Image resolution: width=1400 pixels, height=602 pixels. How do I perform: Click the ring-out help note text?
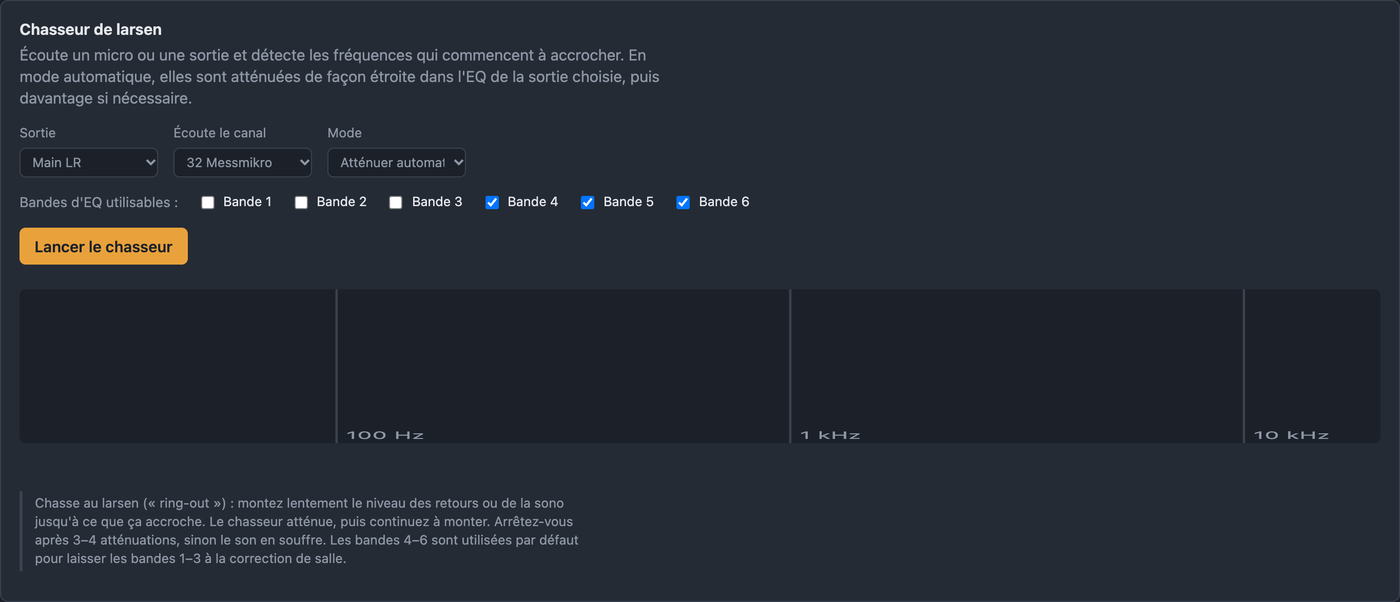307,531
